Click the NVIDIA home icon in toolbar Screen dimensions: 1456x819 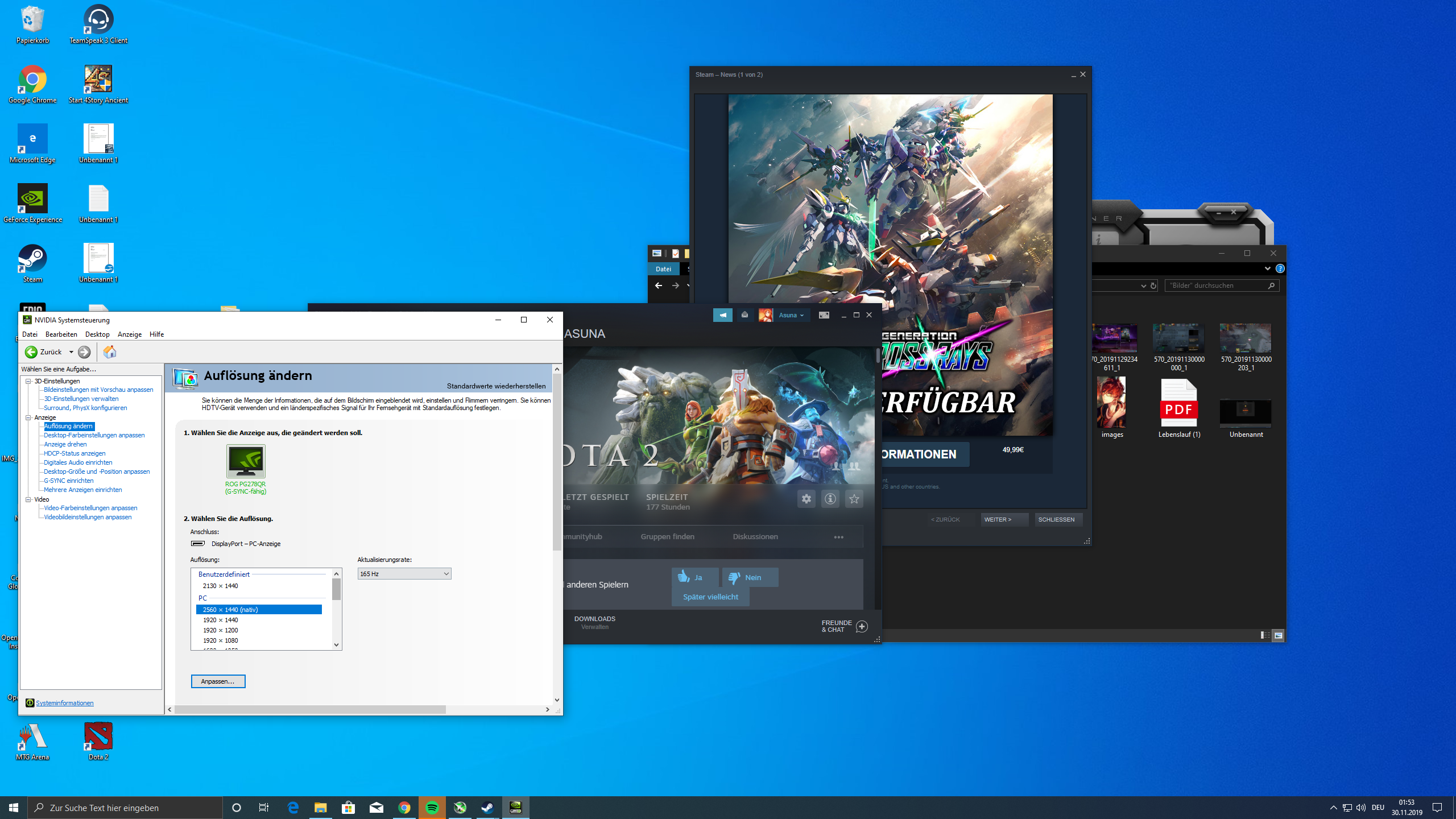(x=110, y=352)
